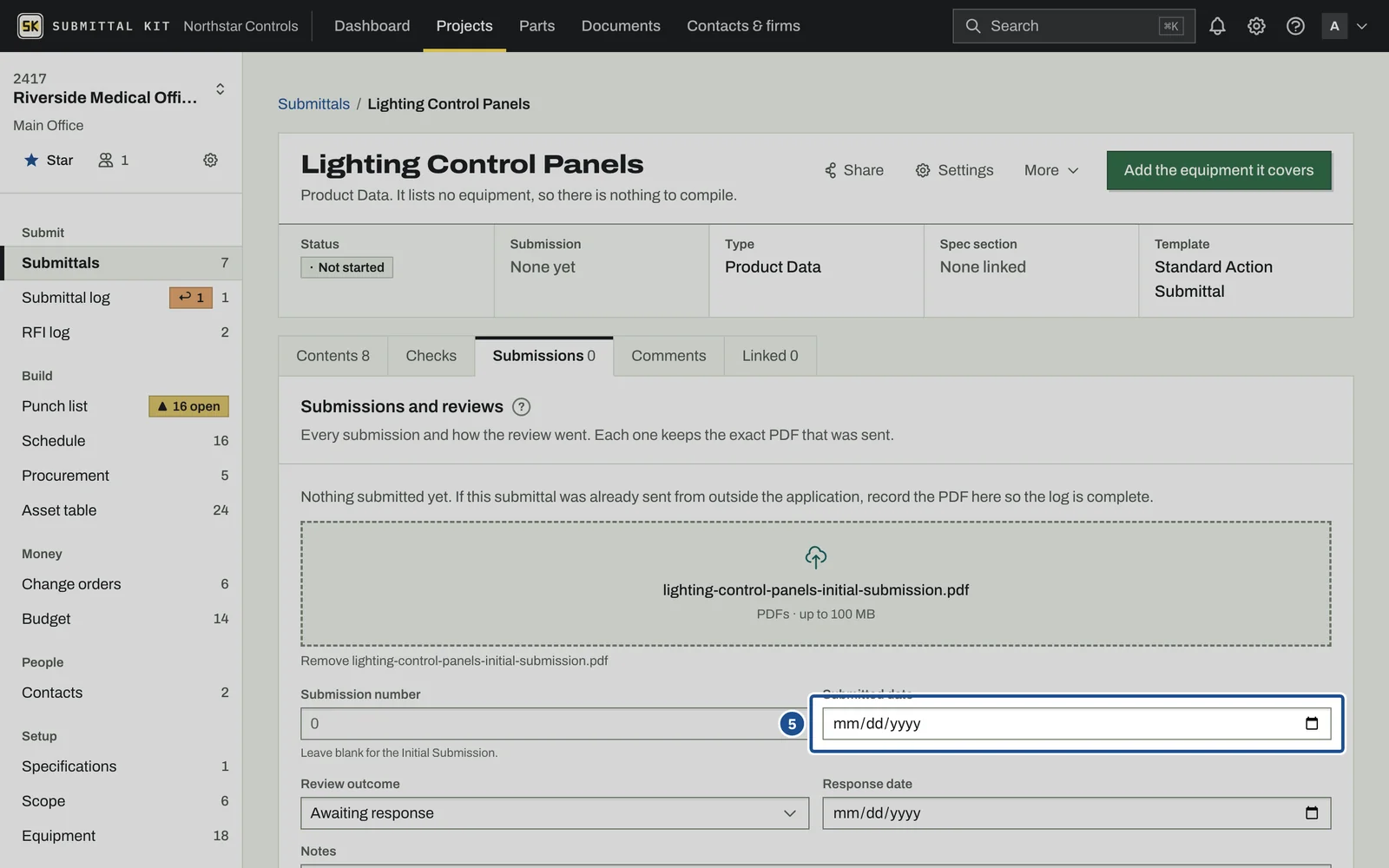This screenshot has width=1389, height=868.
Task: Select Submissions 0 tab
Action: pos(543,356)
